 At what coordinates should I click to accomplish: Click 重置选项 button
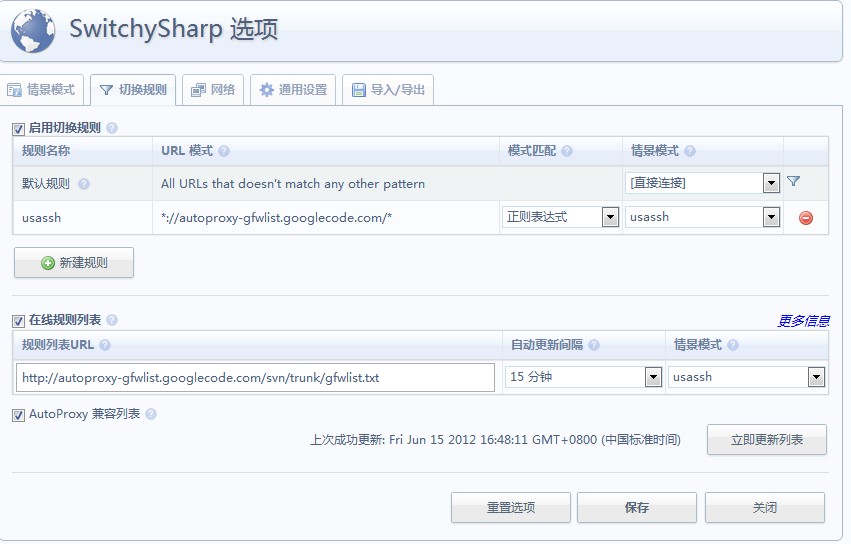coord(511,508)
